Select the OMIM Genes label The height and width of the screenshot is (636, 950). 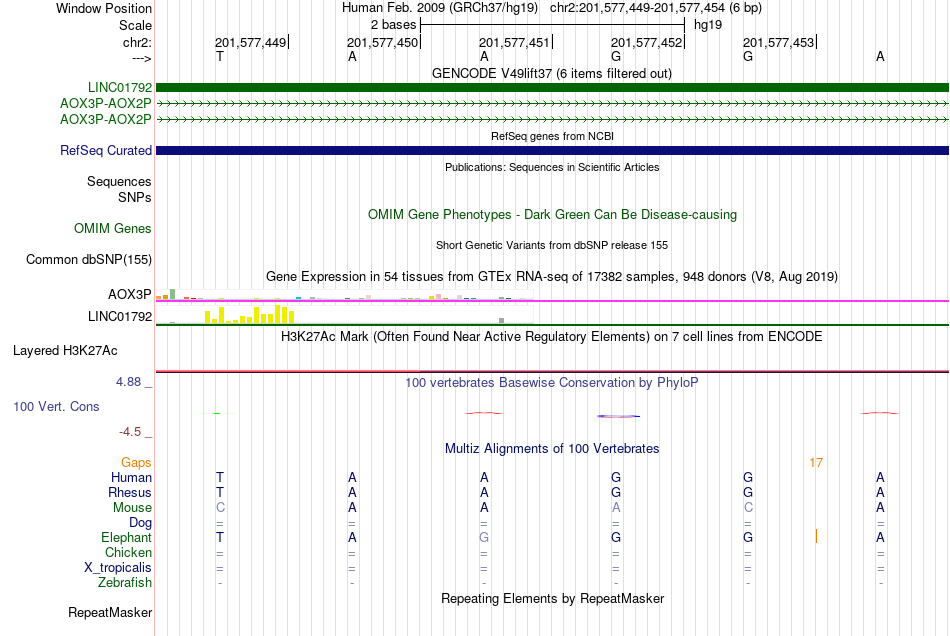click(112, 228)
